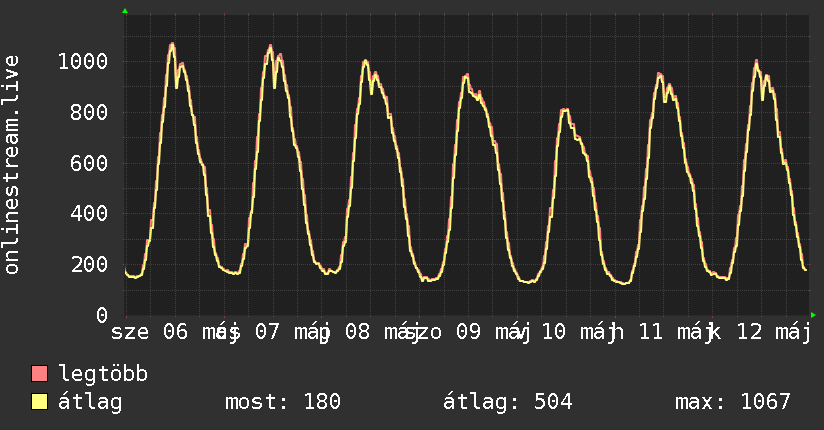
Task: Click the 600 y-axis label
Action: click(x=89, y=163)
